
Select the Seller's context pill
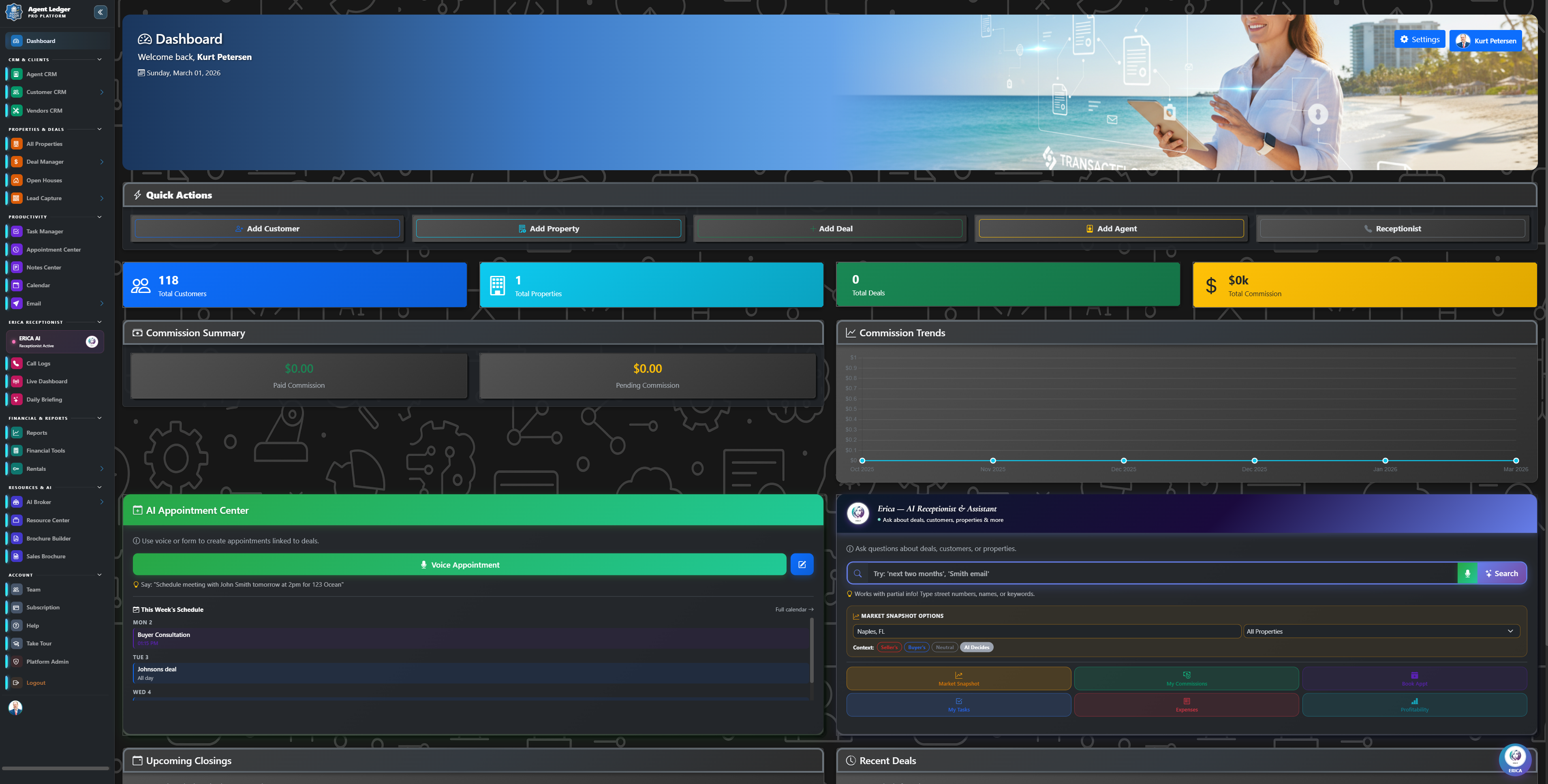[x=889, y=647]
